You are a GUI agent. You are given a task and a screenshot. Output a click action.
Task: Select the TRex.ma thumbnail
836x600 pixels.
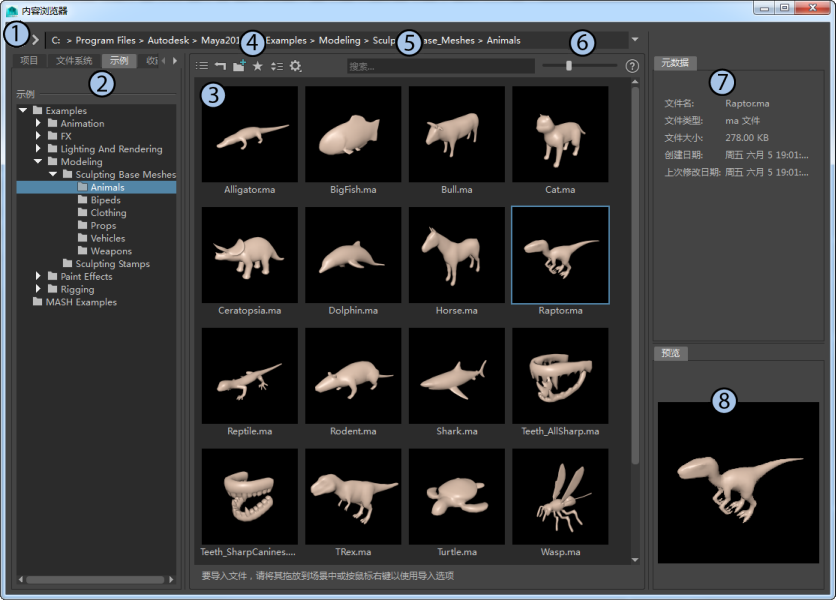point(353,497)
